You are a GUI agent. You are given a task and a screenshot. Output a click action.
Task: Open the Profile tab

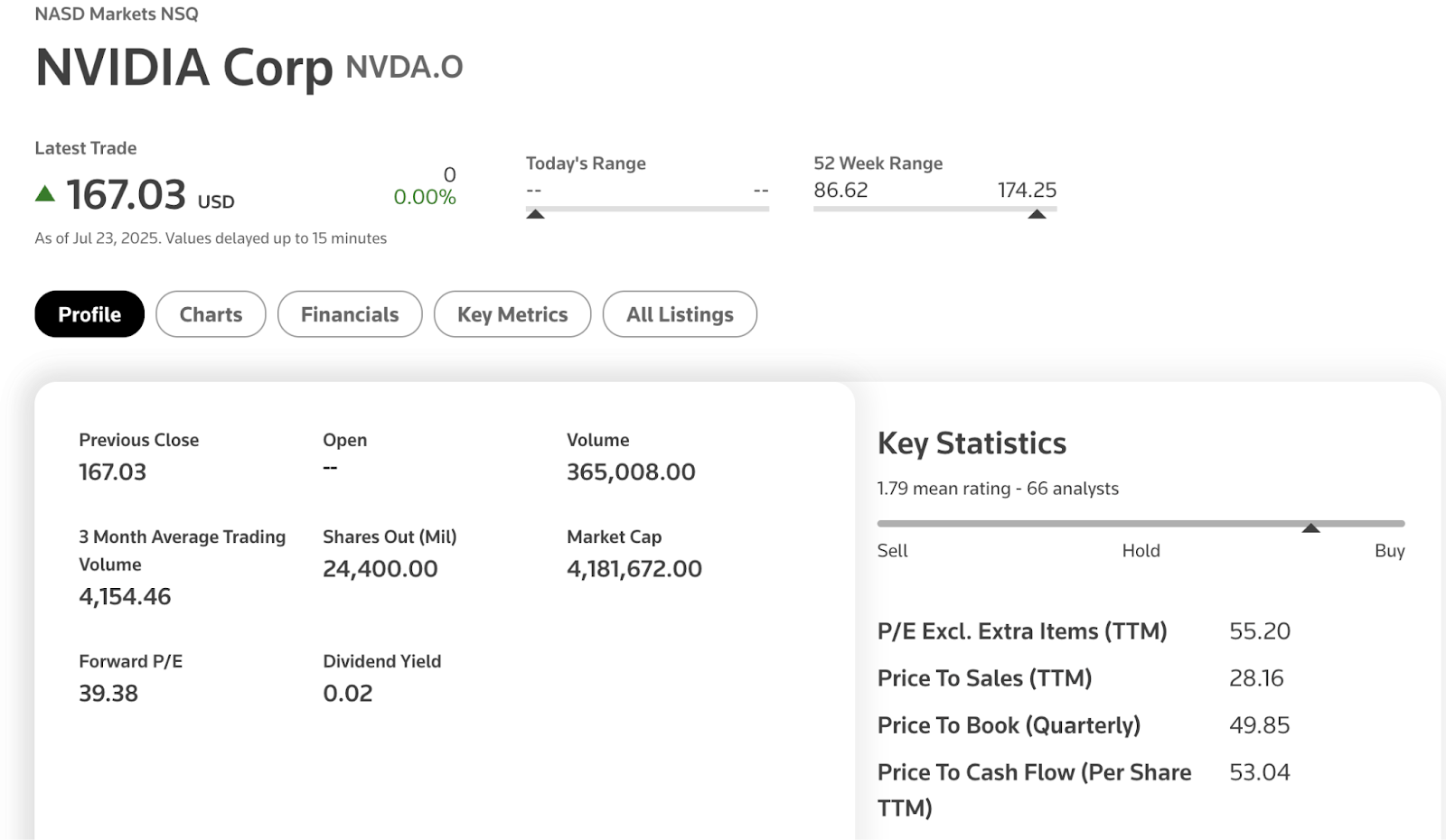pos(89,314)
